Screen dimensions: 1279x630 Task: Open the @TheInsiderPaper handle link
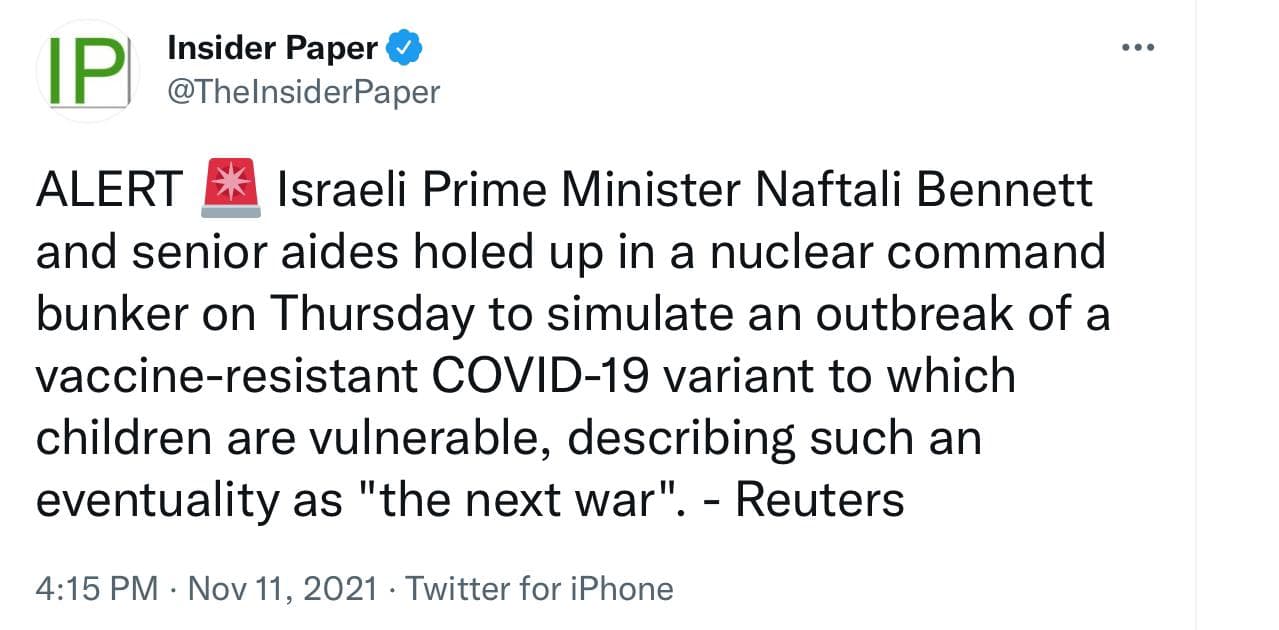click(x=303, y=92)
